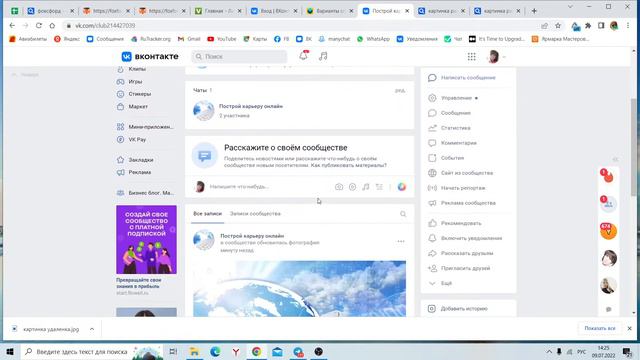Open Бизнес блог community in sidebar

[145, 193]
